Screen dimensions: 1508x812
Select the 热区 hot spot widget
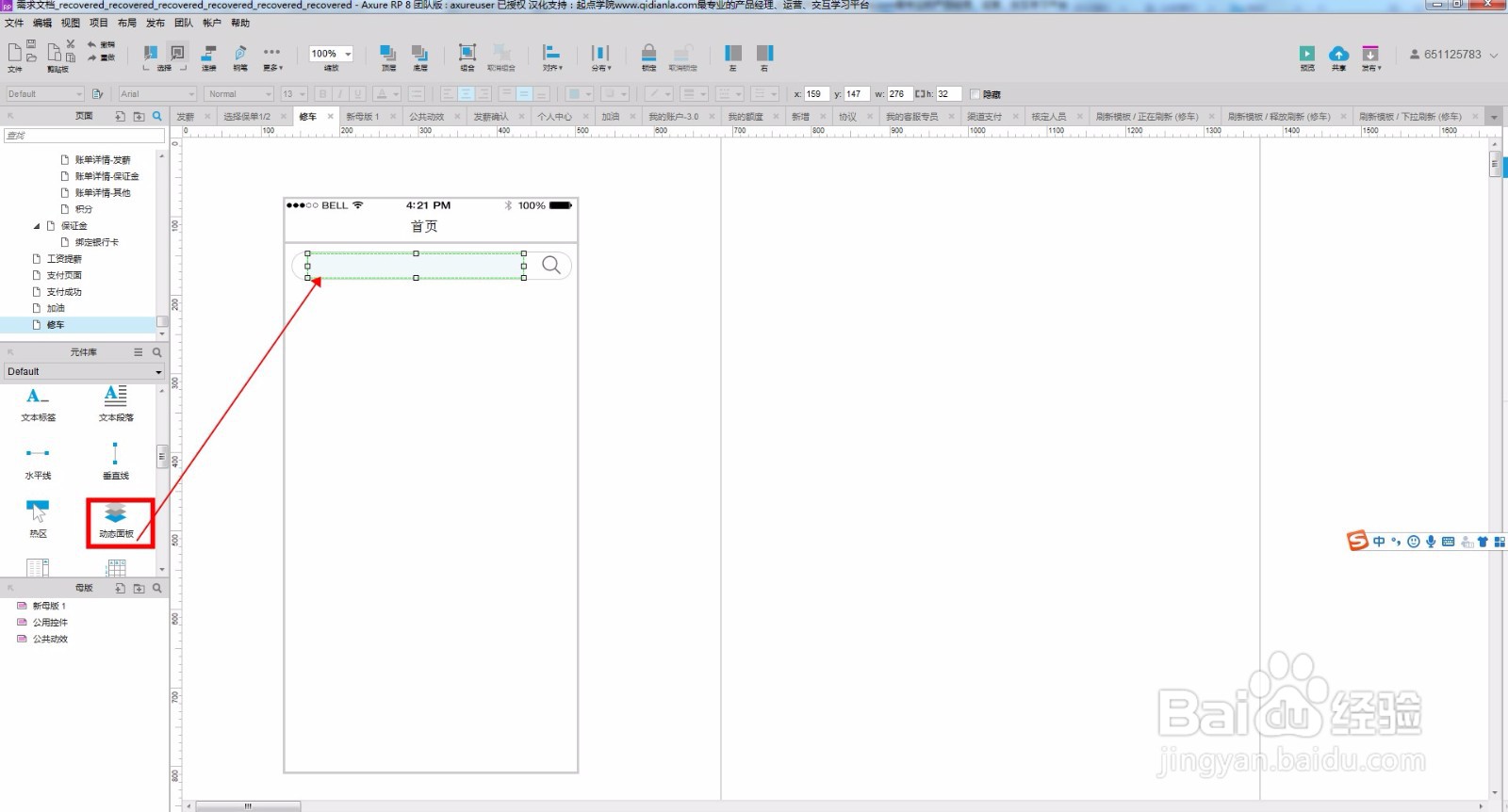point(39,519)
